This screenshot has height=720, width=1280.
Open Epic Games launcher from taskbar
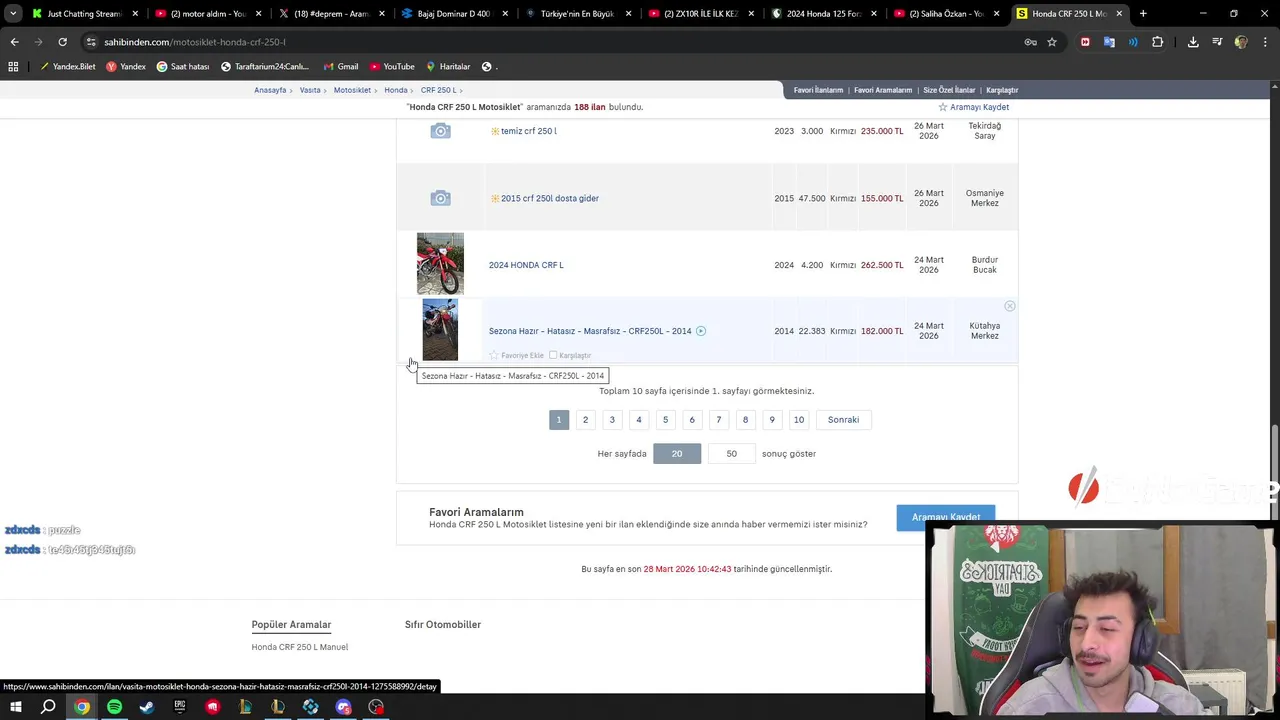180,707
